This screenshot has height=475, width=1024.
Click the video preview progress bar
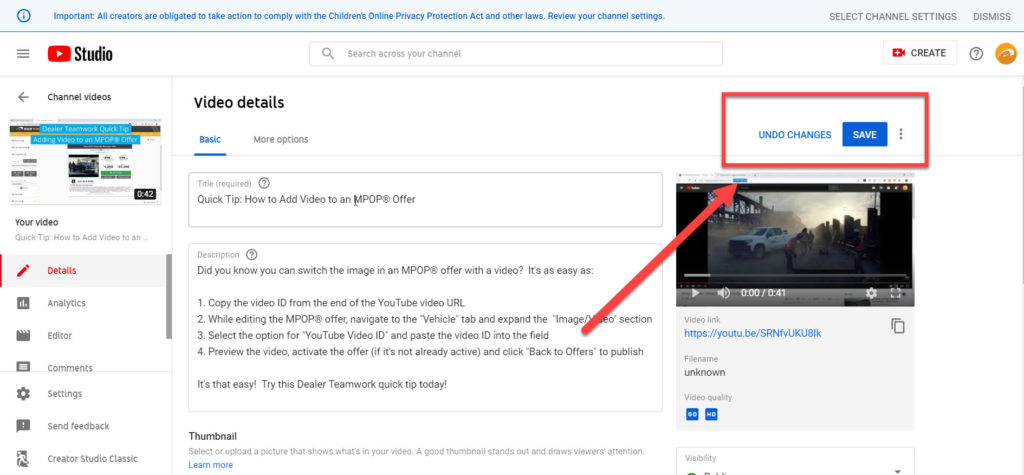point(795,276)
